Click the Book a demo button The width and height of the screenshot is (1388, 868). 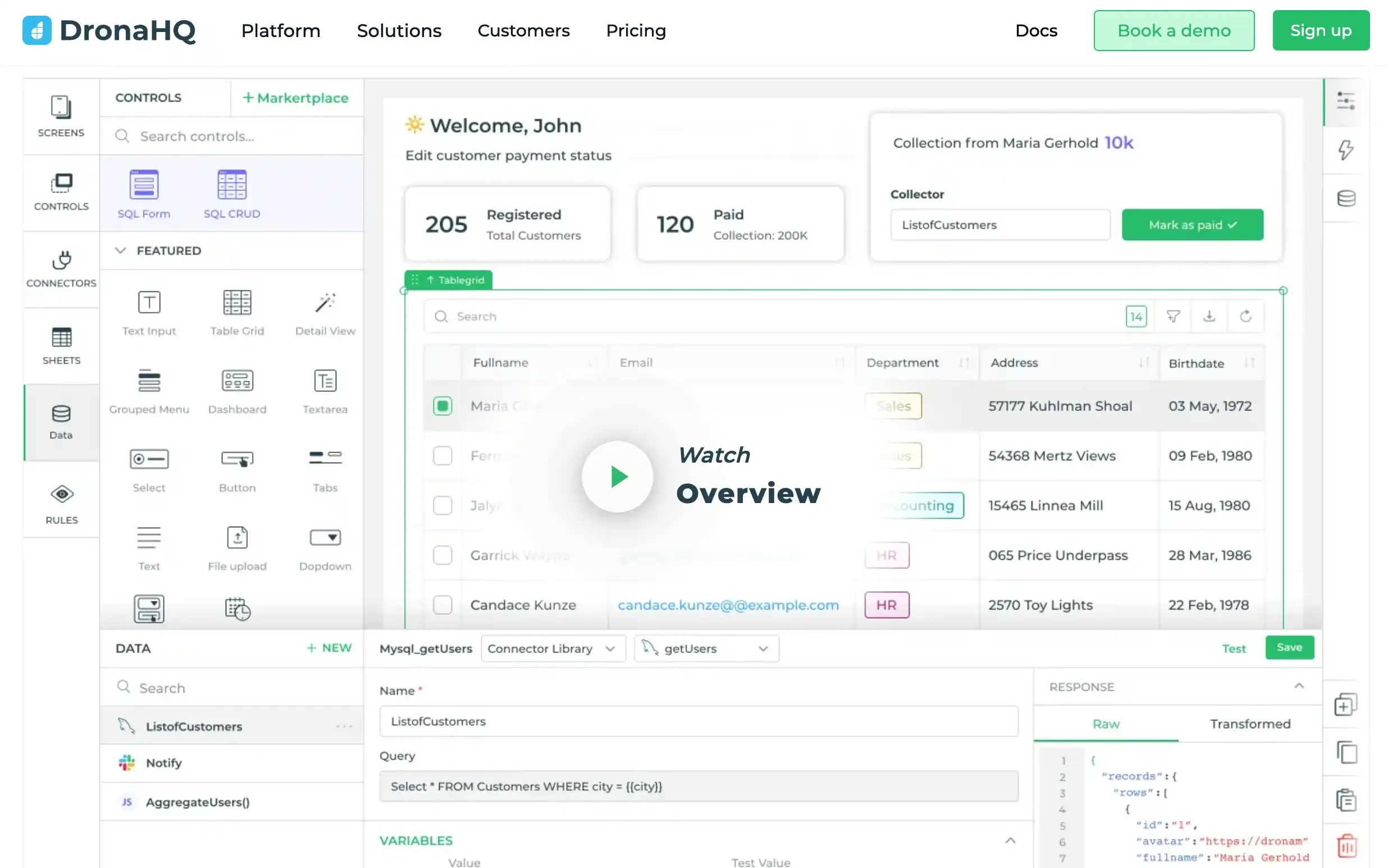(1174, 30)
